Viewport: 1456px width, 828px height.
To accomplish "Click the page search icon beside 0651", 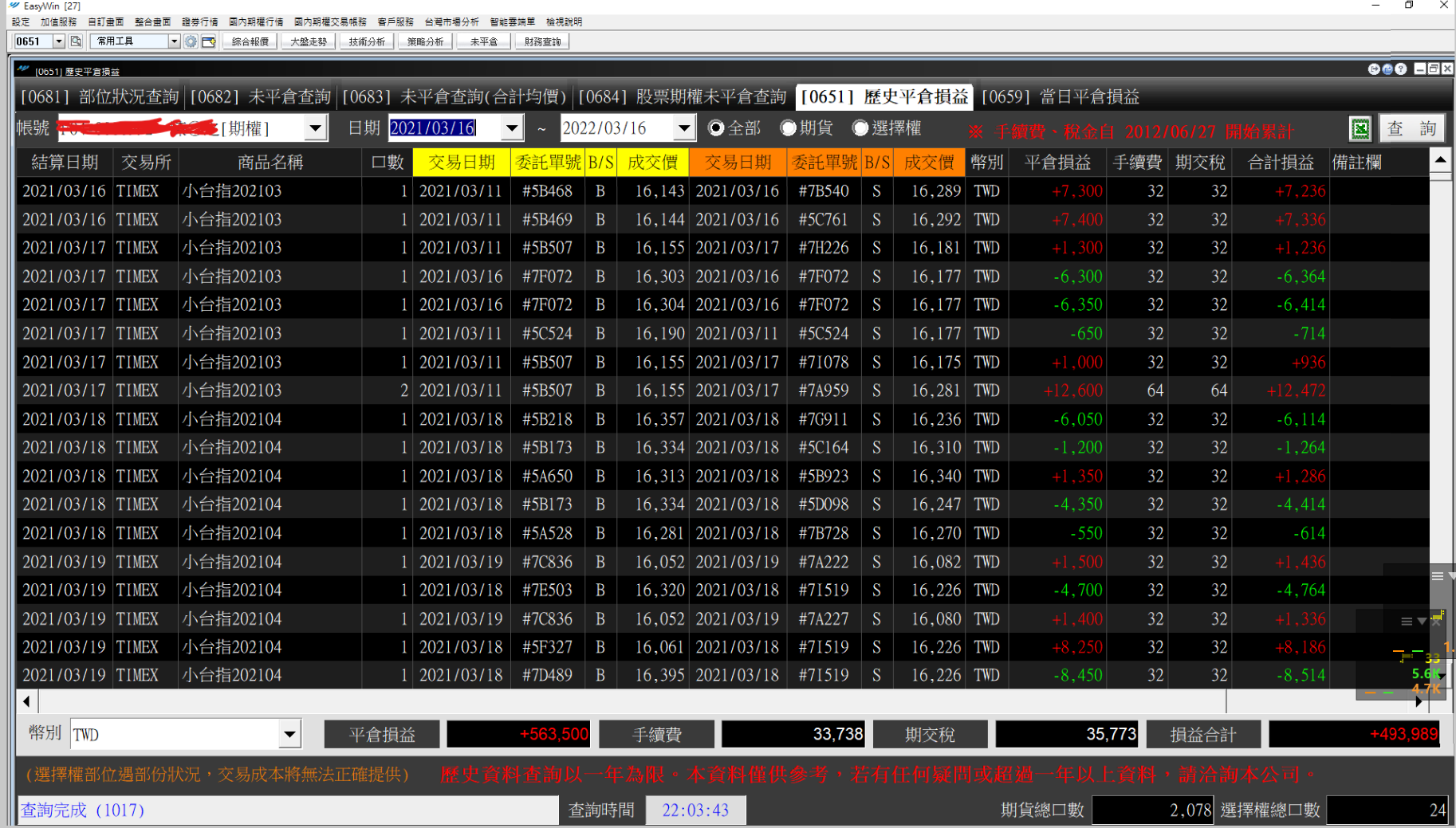I will pyautogui.click(x=76, y=41).
